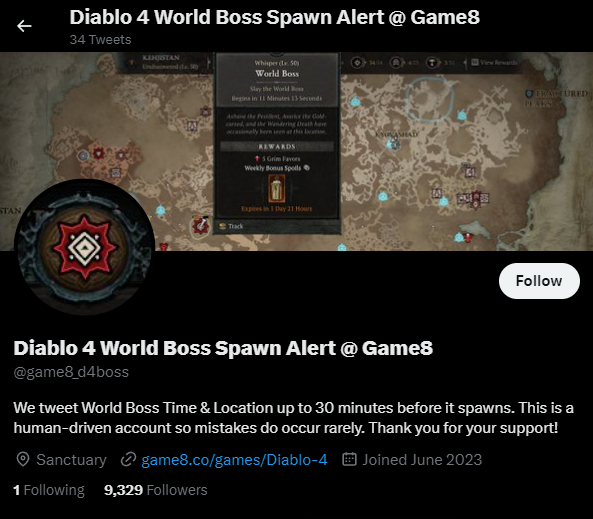Click the Track option in banner
This screenshot has height=519, width=593.
click(231, 226)
